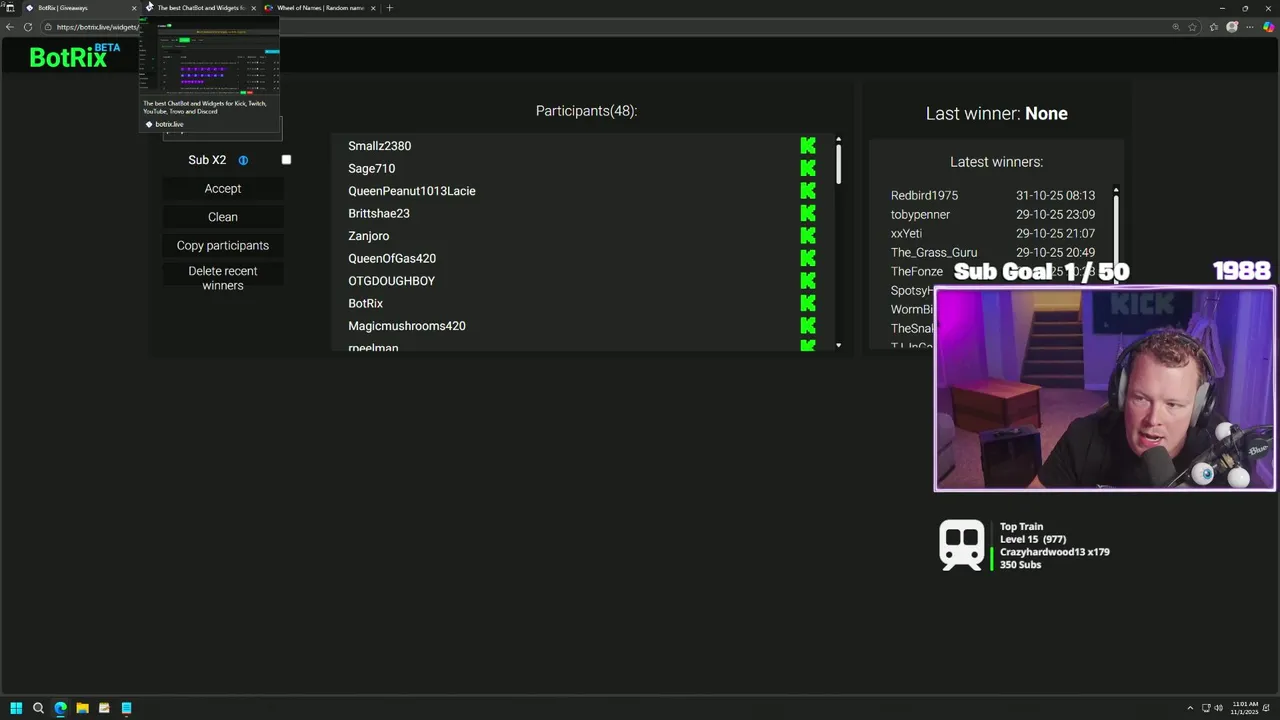Click the Clean button
Screen dimensions: 1280x720
pyautogui.click(x=223, y=217)
